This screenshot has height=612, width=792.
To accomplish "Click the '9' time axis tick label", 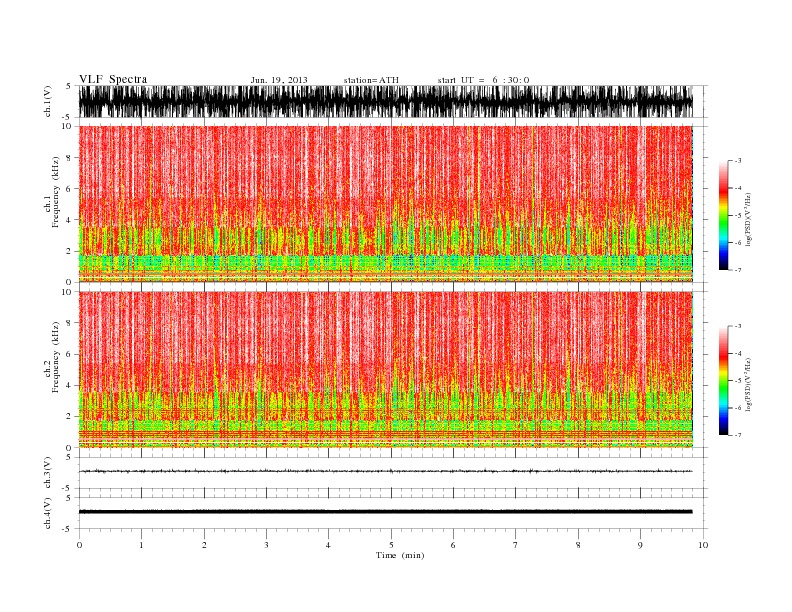I will click(640, 545).
